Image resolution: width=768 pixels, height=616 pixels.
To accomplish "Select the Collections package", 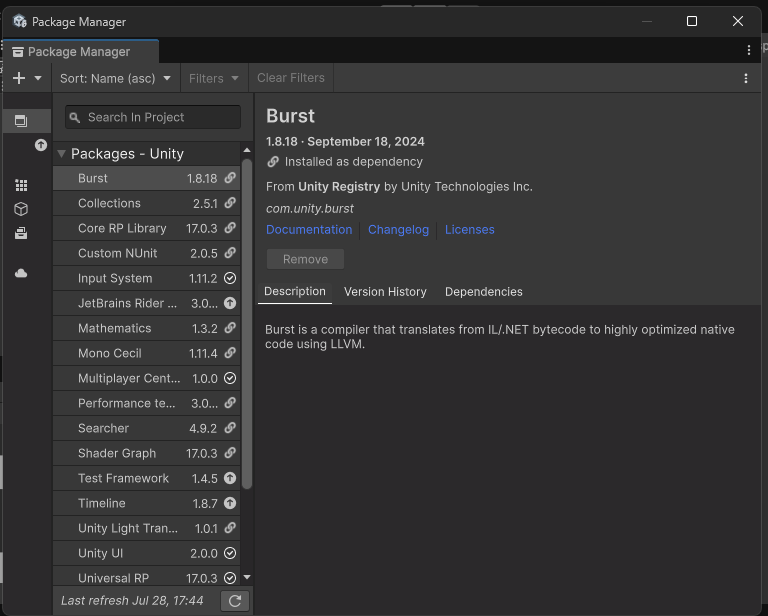I will [x=146, y=203].
